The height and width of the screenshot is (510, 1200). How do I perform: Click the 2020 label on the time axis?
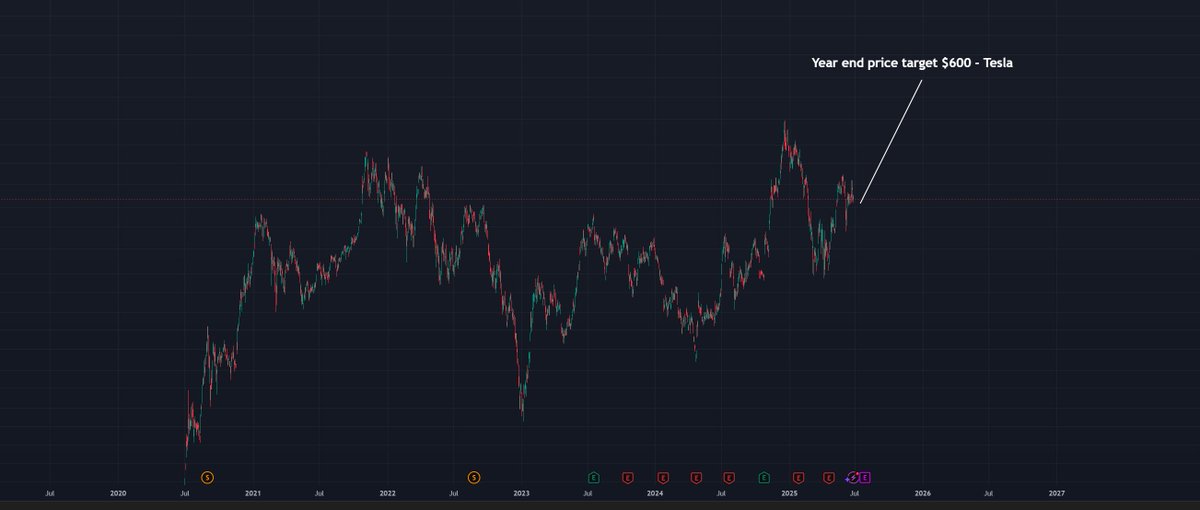[118, 493]
